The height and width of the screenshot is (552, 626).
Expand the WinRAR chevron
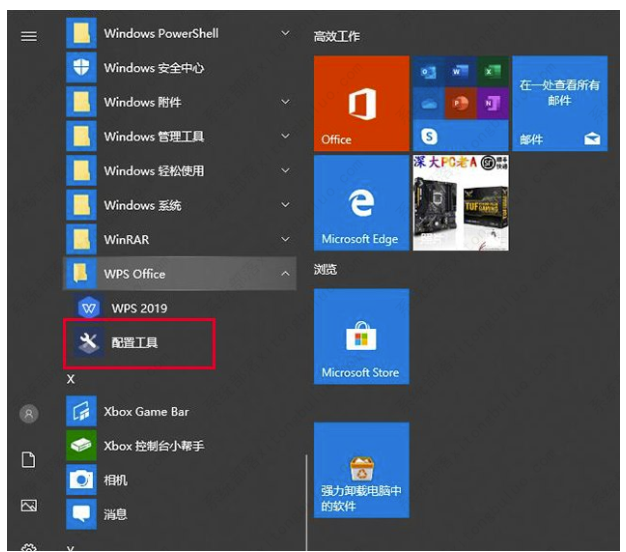285,239
